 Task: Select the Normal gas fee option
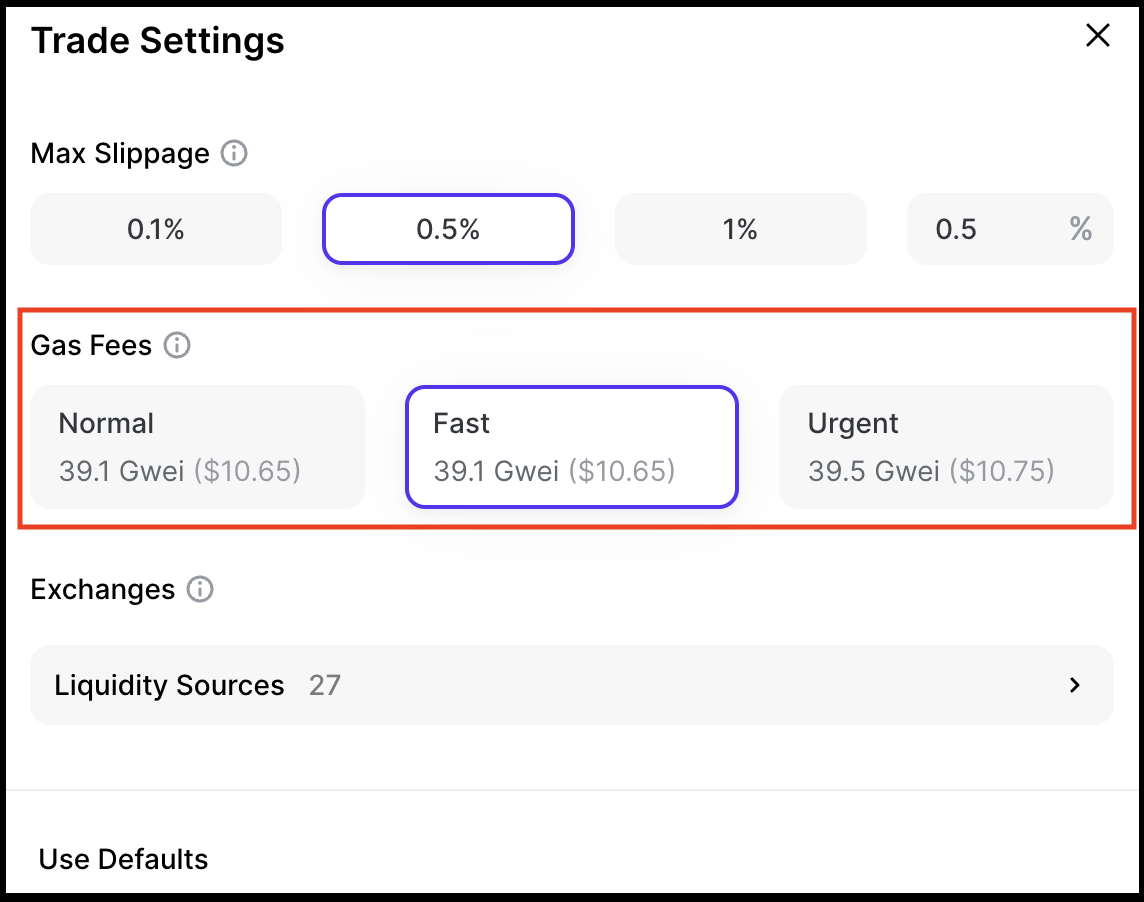coord(197,446)
